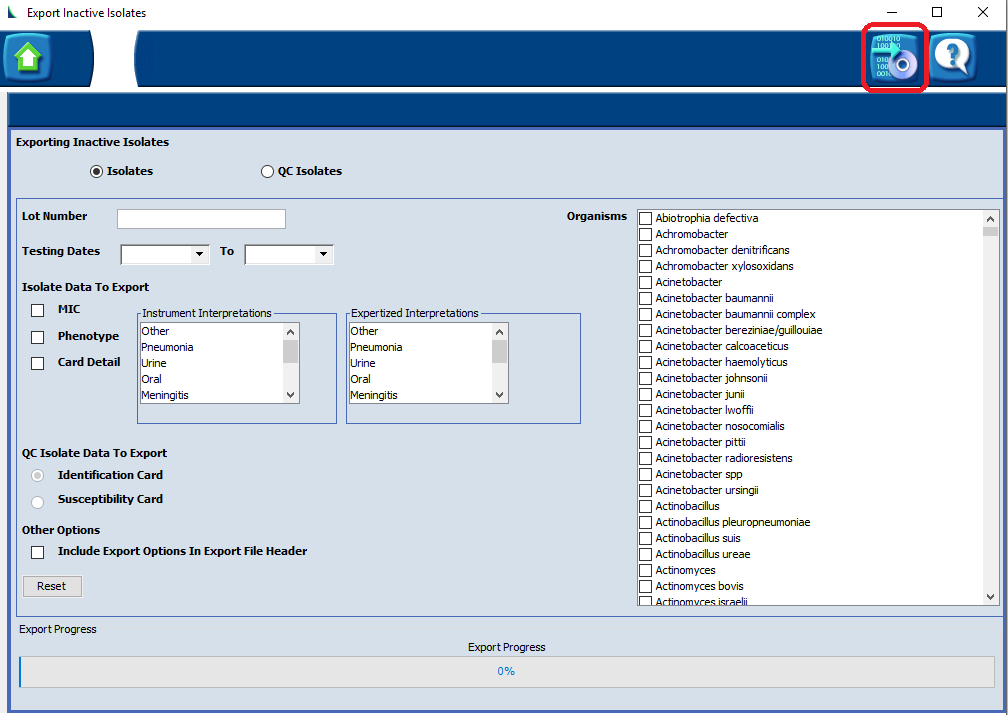Start export with the data-to-disc icon

coord(894,59)
